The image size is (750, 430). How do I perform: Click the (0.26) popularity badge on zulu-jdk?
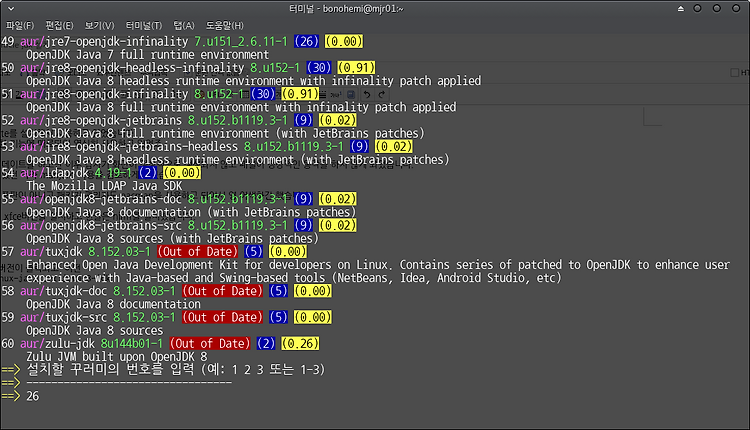pos(300,344)
